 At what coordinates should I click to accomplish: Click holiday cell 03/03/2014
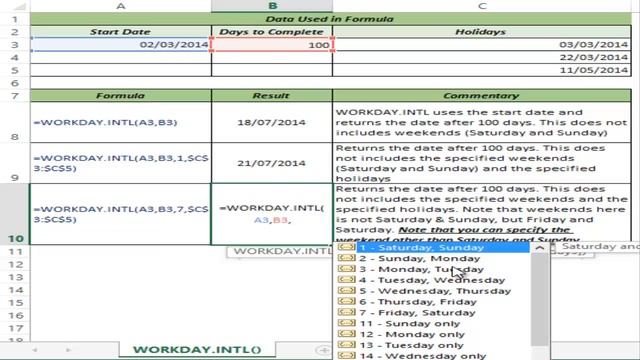pyautogui.click(x=482, y=44)
